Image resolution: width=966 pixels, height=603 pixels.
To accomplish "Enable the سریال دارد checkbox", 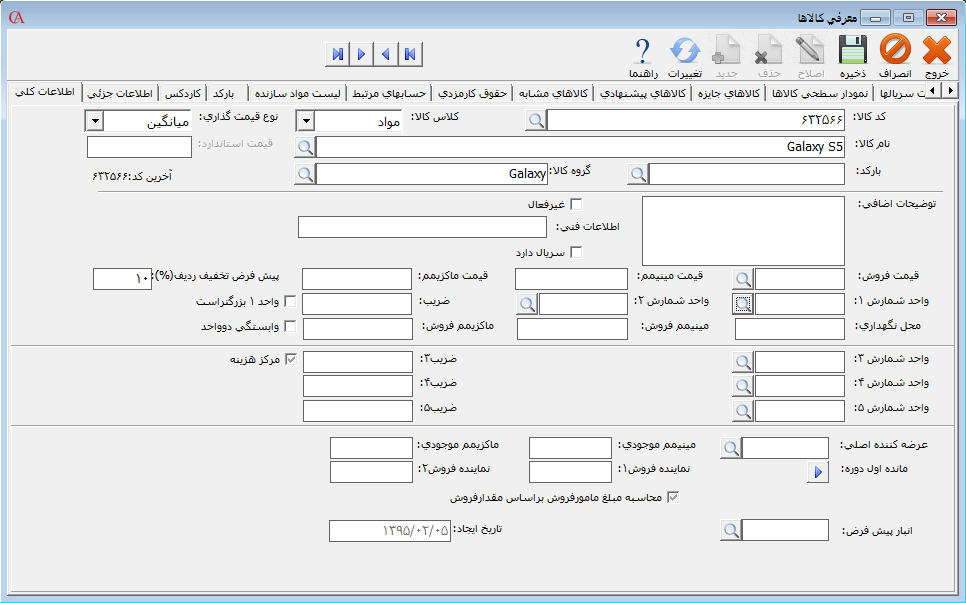I will click(x=575, y=252).
